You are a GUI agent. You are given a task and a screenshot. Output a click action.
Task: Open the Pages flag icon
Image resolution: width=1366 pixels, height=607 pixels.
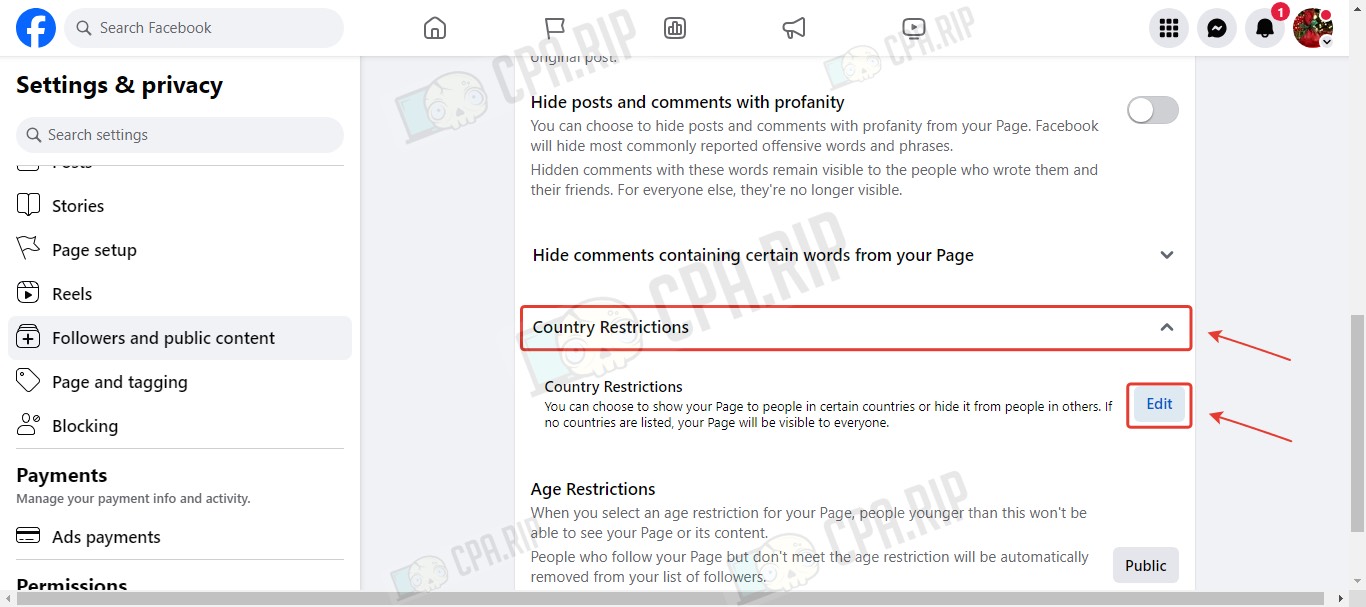click(555, 28)
